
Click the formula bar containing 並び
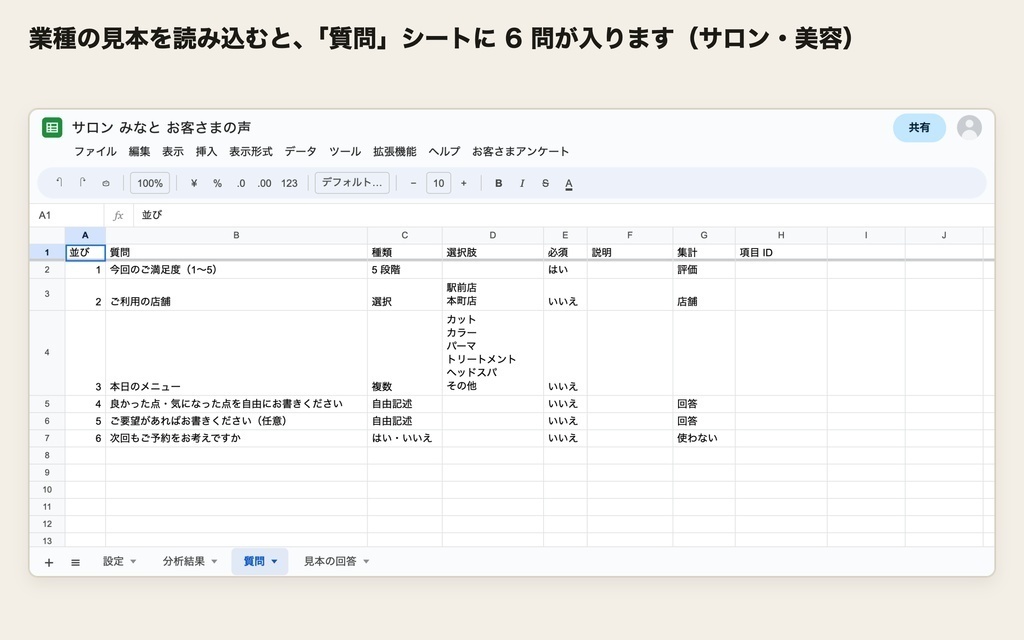pos(564,215)
